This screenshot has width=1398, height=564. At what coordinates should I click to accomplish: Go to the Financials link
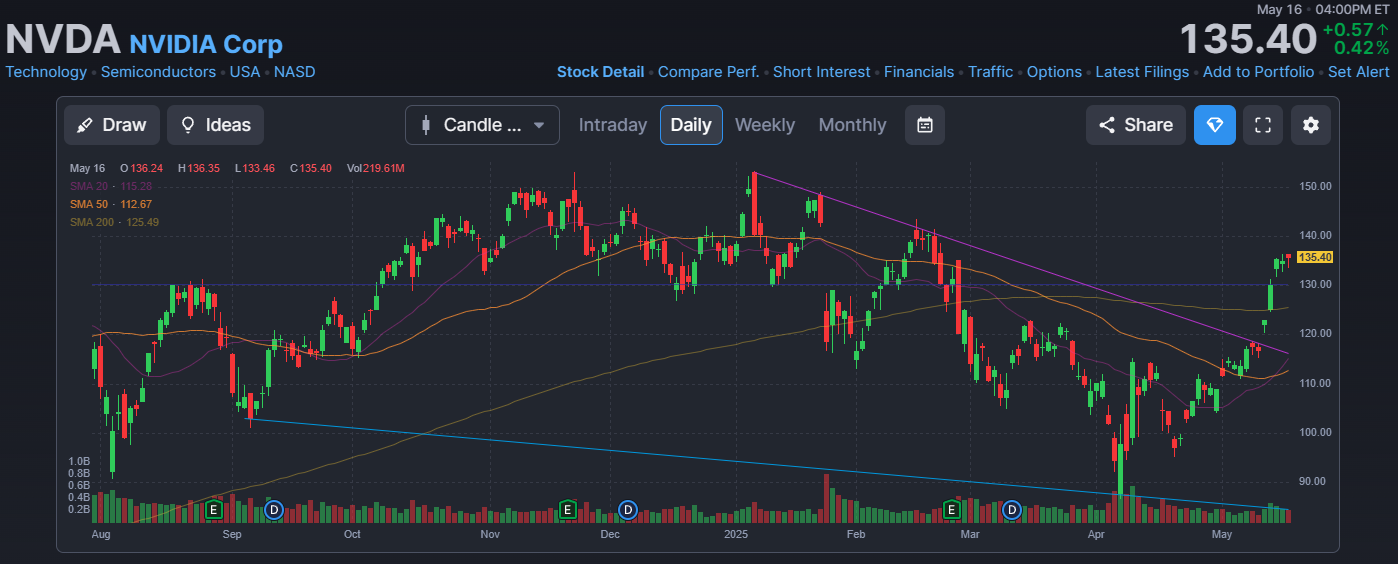pyautogui.click(x=919, y=72)
